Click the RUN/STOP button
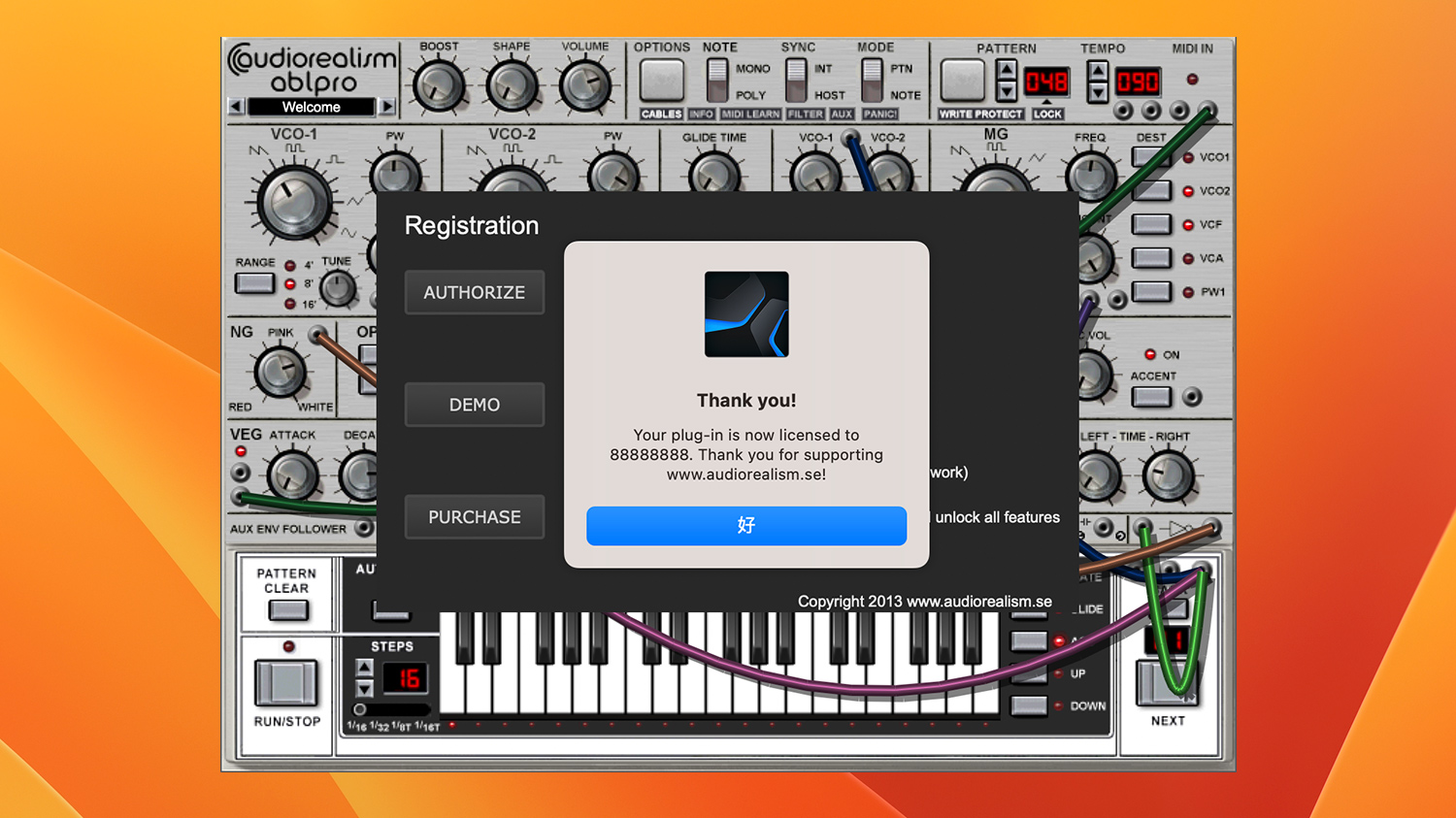 (x=286, y=683)
